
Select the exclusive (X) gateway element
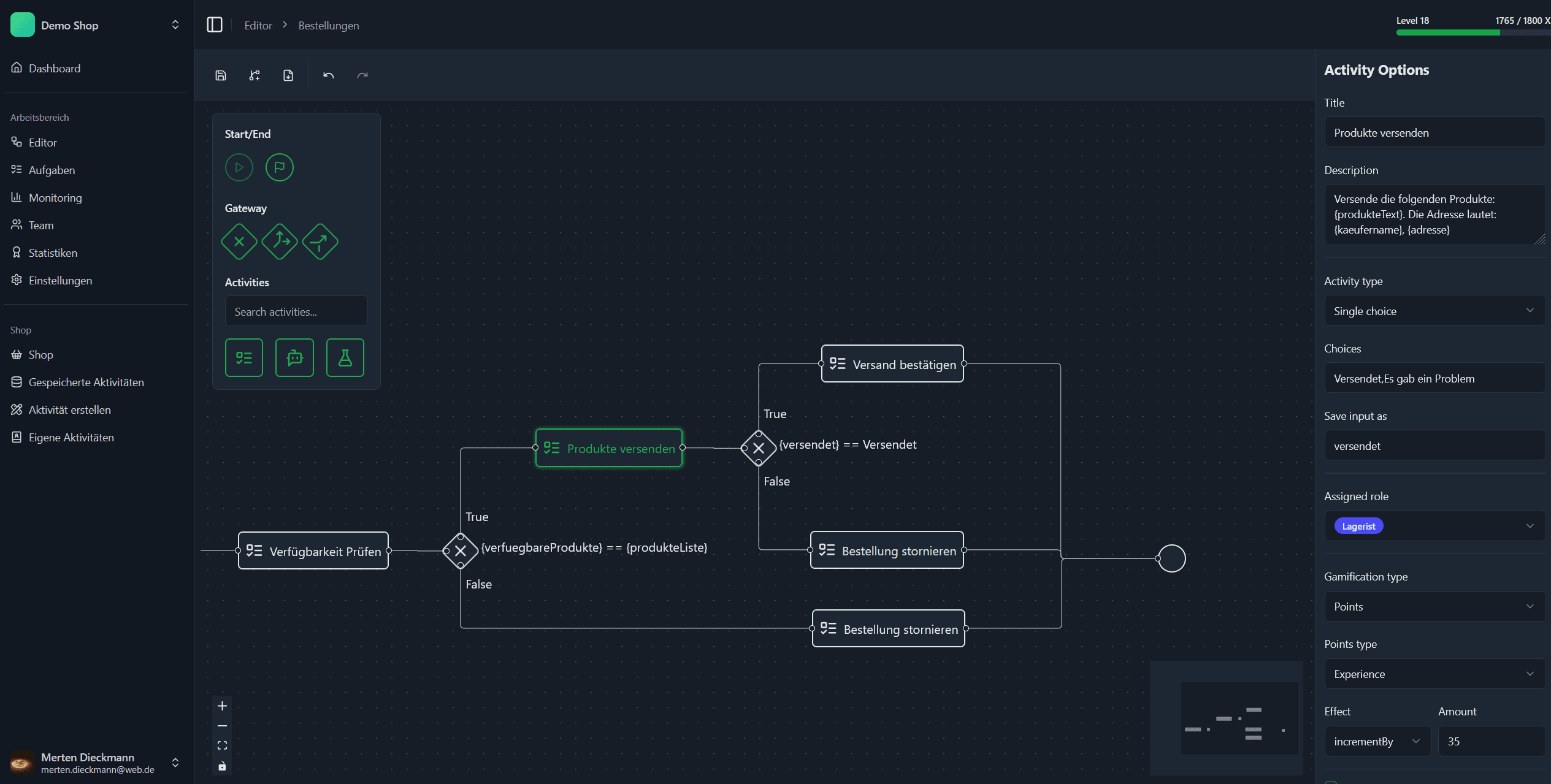click(239, 242)
